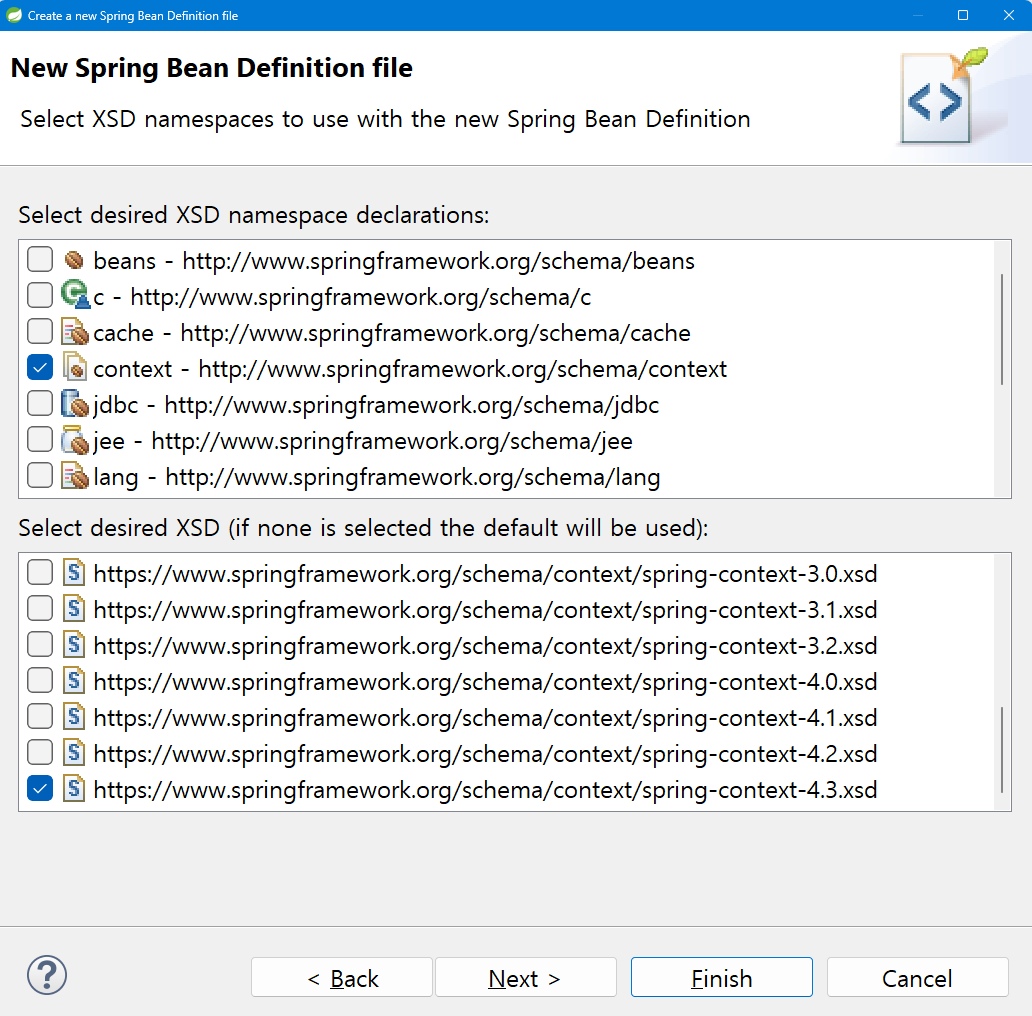Image resolution: width=1032 pixels, height=1016 pixels.
Task: Check the spring-context-3.1.xsd checkbox
Action: pyautogui.click(x=39, y=609)
